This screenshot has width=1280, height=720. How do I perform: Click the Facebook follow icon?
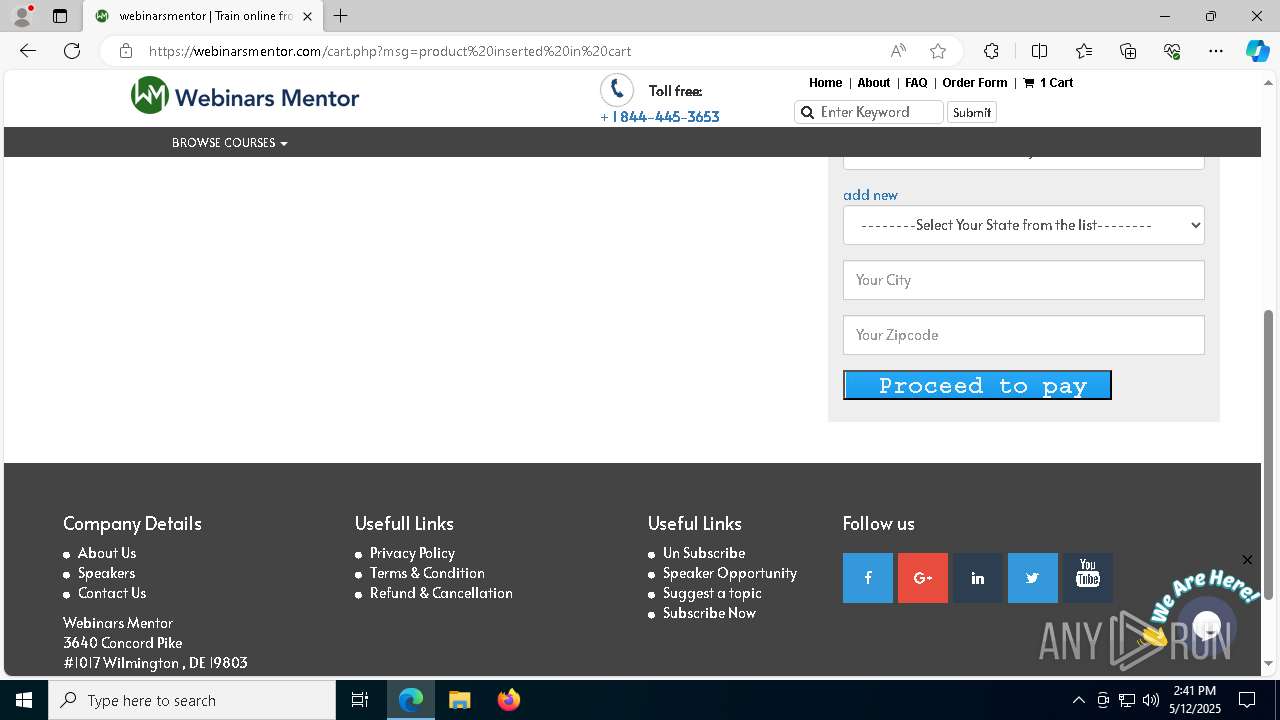(867, 578)
